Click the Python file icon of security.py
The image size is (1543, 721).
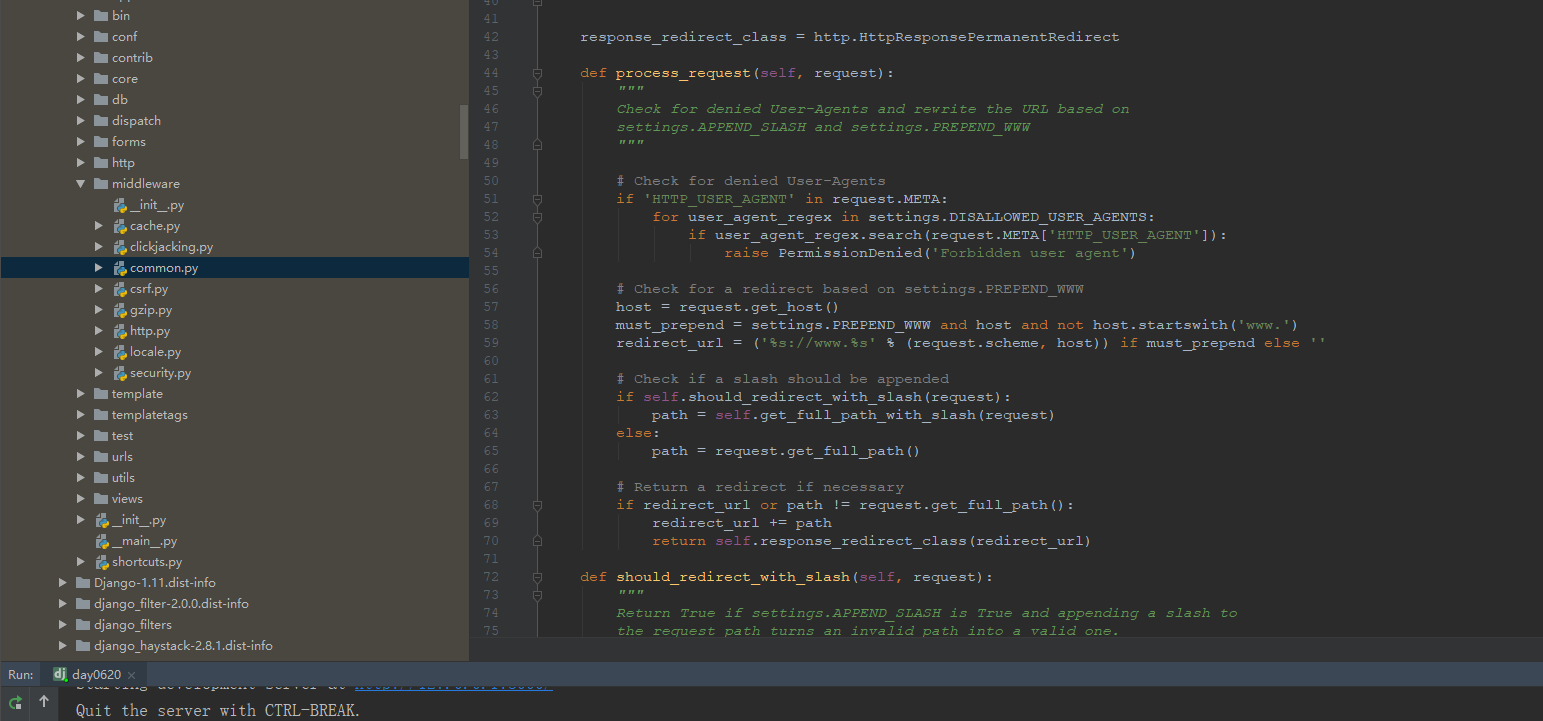pos(120,373)
